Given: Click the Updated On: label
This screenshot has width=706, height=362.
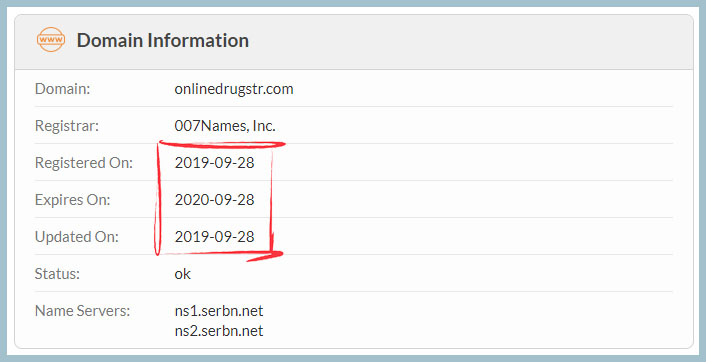Looking at the screenshot, I should pos(77,236).
